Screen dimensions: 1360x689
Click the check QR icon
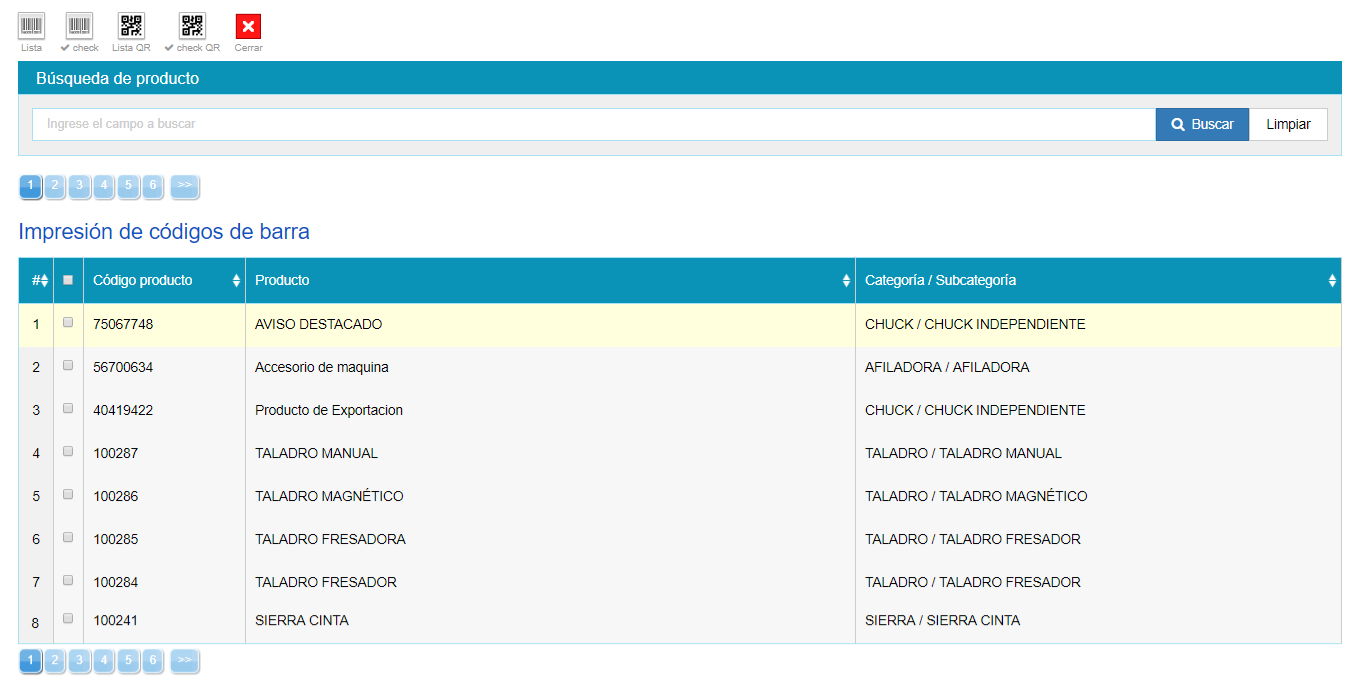[192, 26]
